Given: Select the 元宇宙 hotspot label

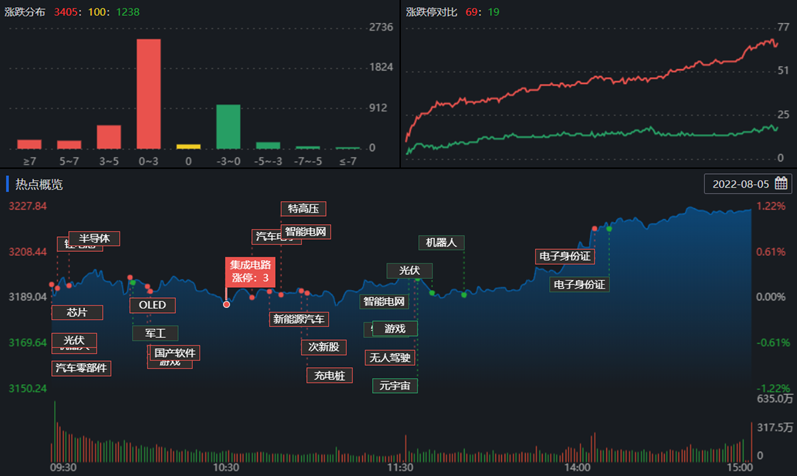Looking at the screenshot, I should click(394, 386).
